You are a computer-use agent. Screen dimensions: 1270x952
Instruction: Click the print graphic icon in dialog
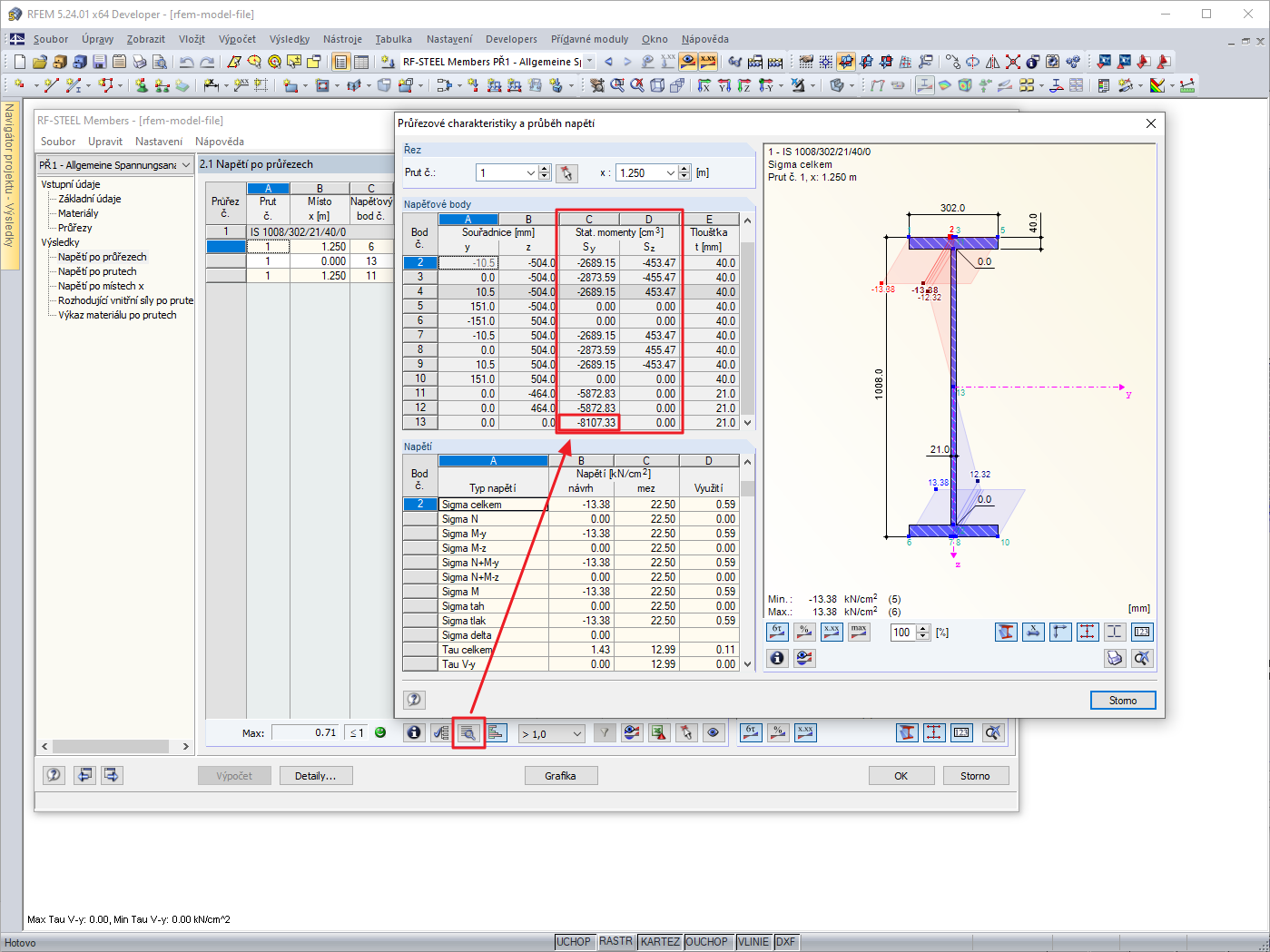[x=1115, y=658]
